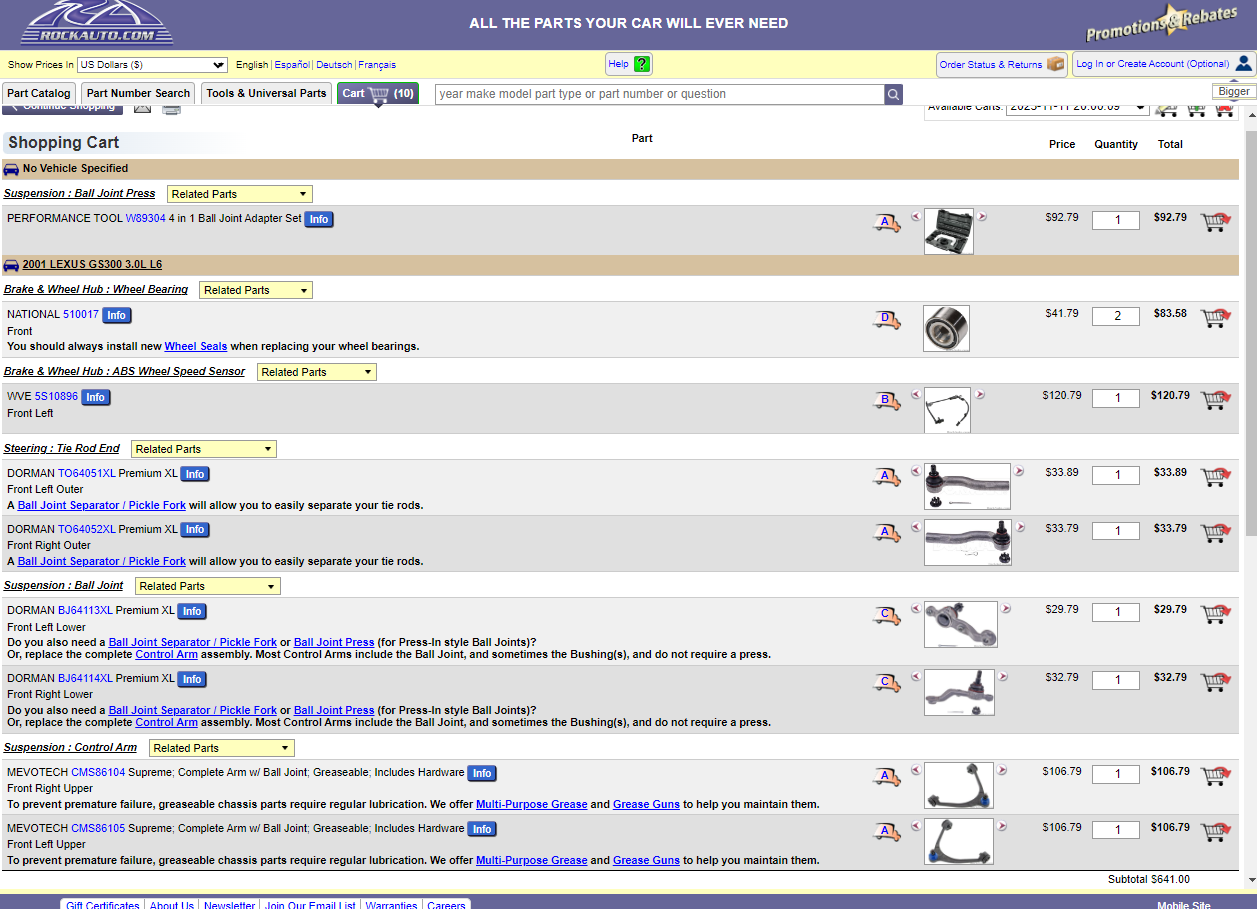Viewport: 1257px width, 909px height.
Task: Remove MEVOTECH CMS86104 from cart
Action: pos(1215,775)
